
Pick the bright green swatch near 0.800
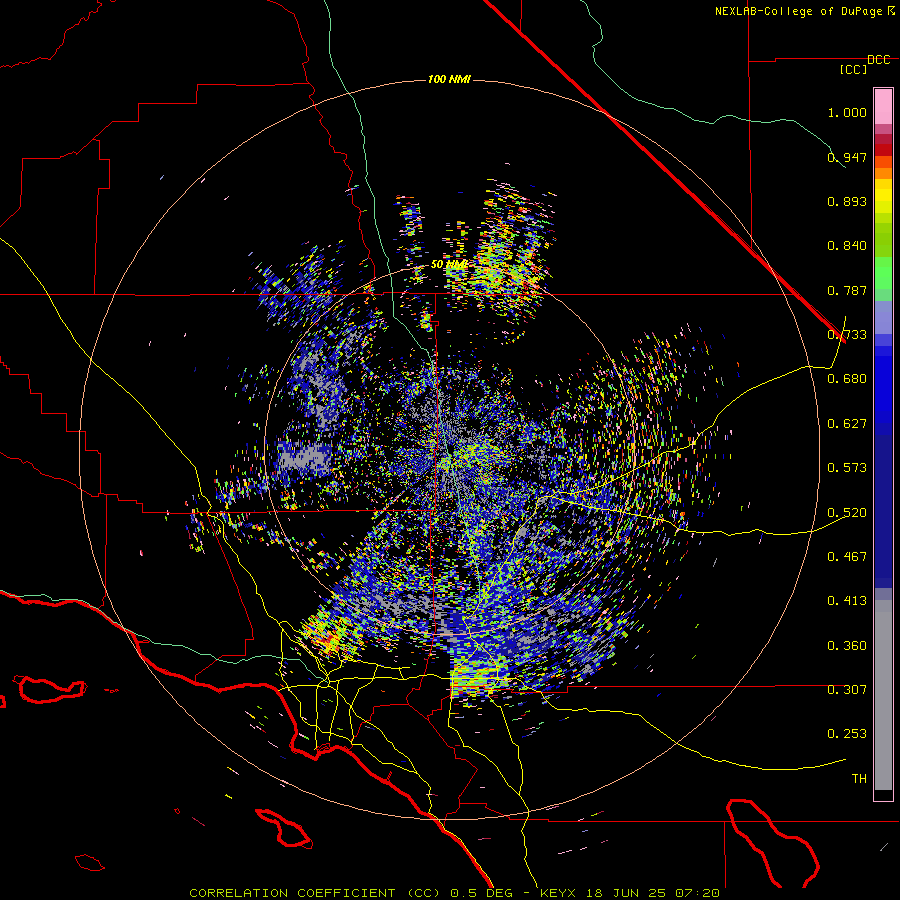(883, 273)
